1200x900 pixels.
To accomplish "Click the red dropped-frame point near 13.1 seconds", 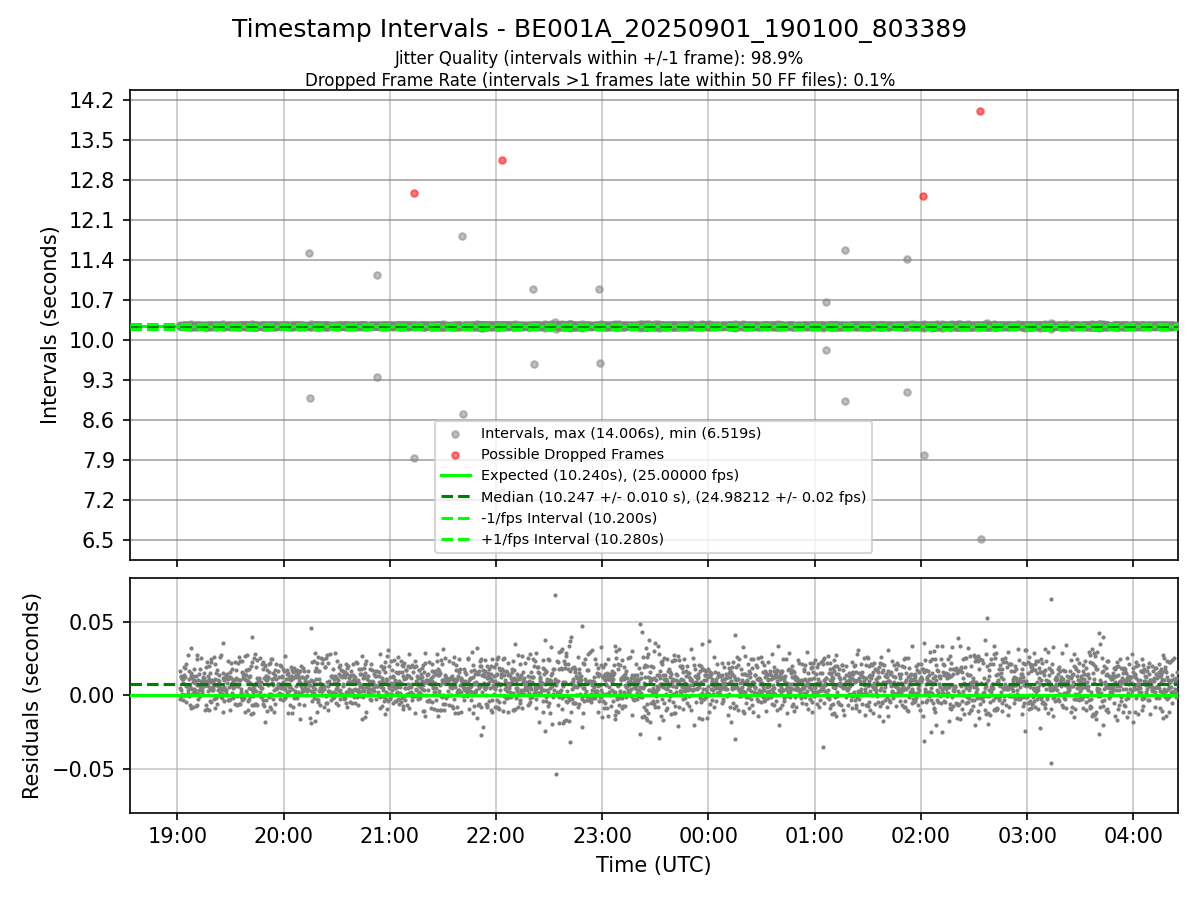I will pyautogui.click(x=502, y=160).
